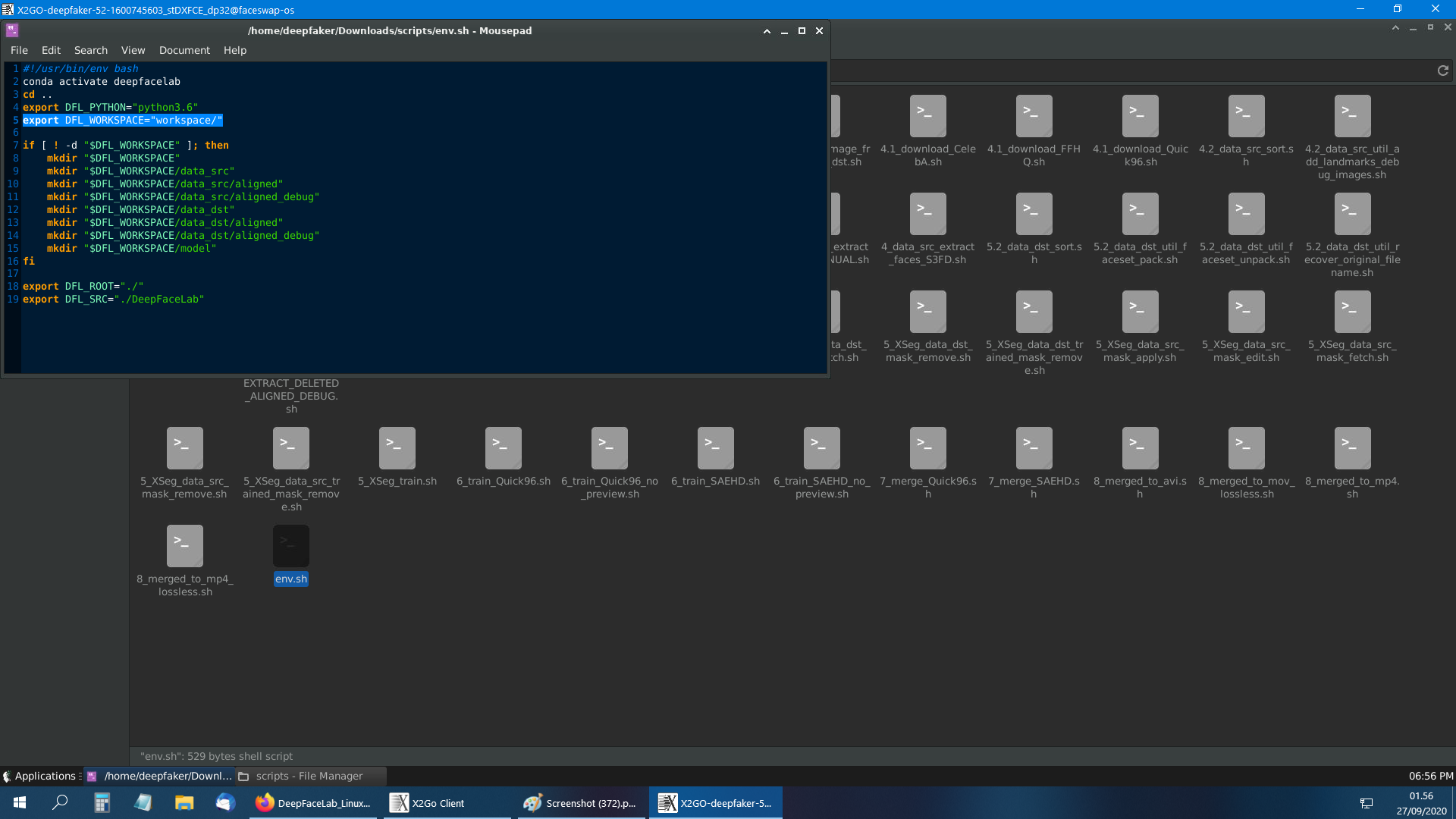This screenshot has width=1456, height=819.
Task: Select the 4.1_download_CelebA.sh icon
Action: [927, 115]
